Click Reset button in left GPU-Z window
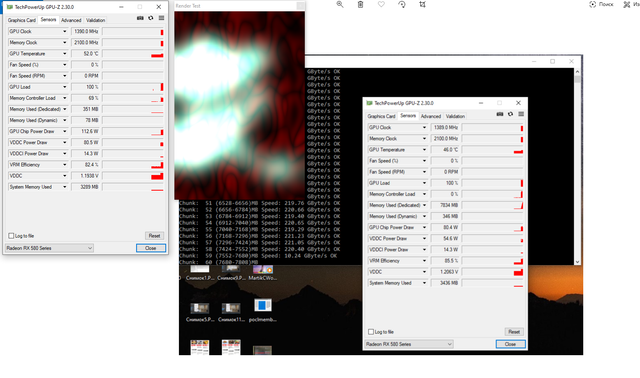The height and width of the screenshot is (378, 640). point(154,236)
